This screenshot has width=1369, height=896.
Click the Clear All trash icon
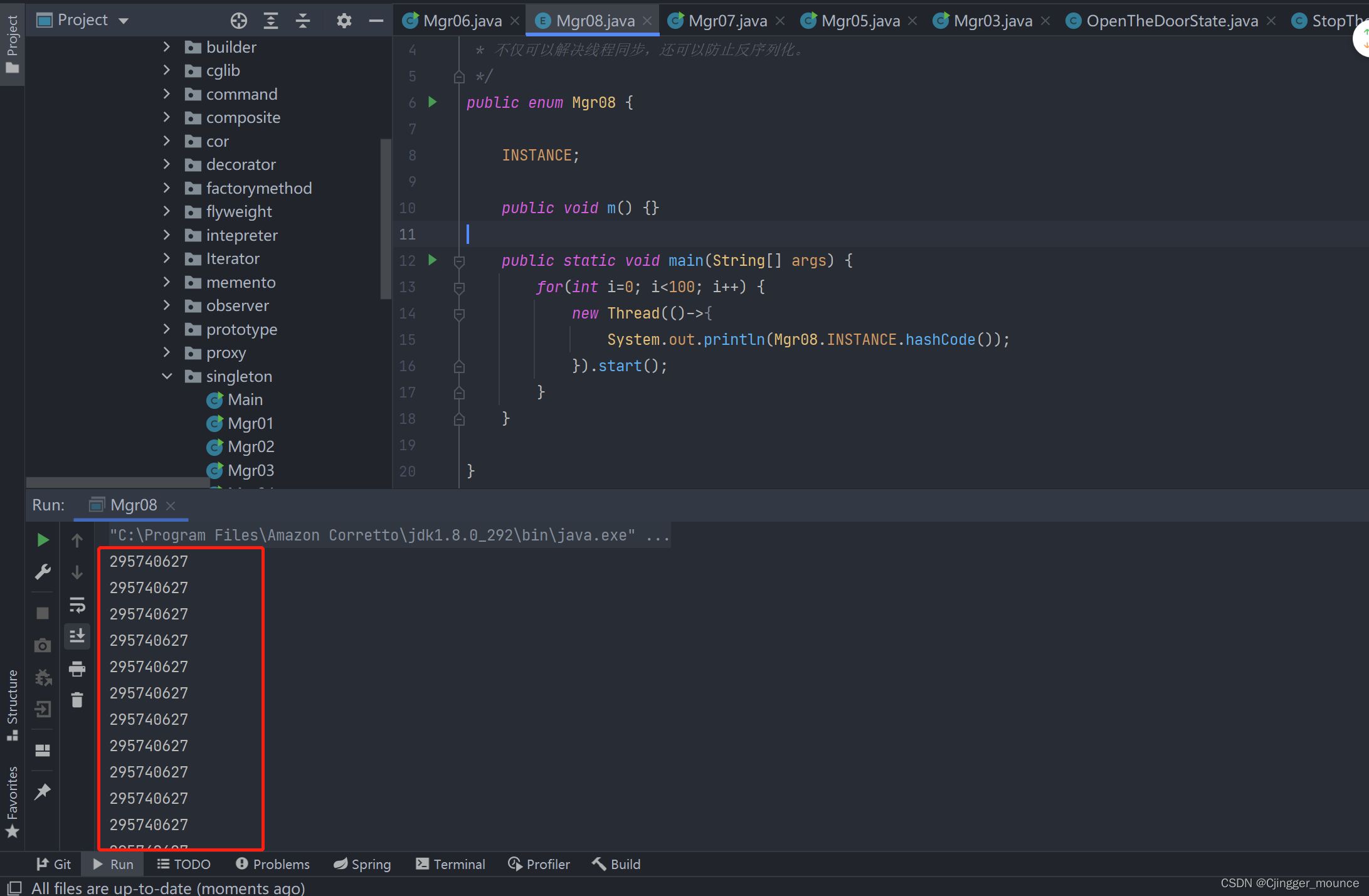pyautogui.click(x=77, y=700)
